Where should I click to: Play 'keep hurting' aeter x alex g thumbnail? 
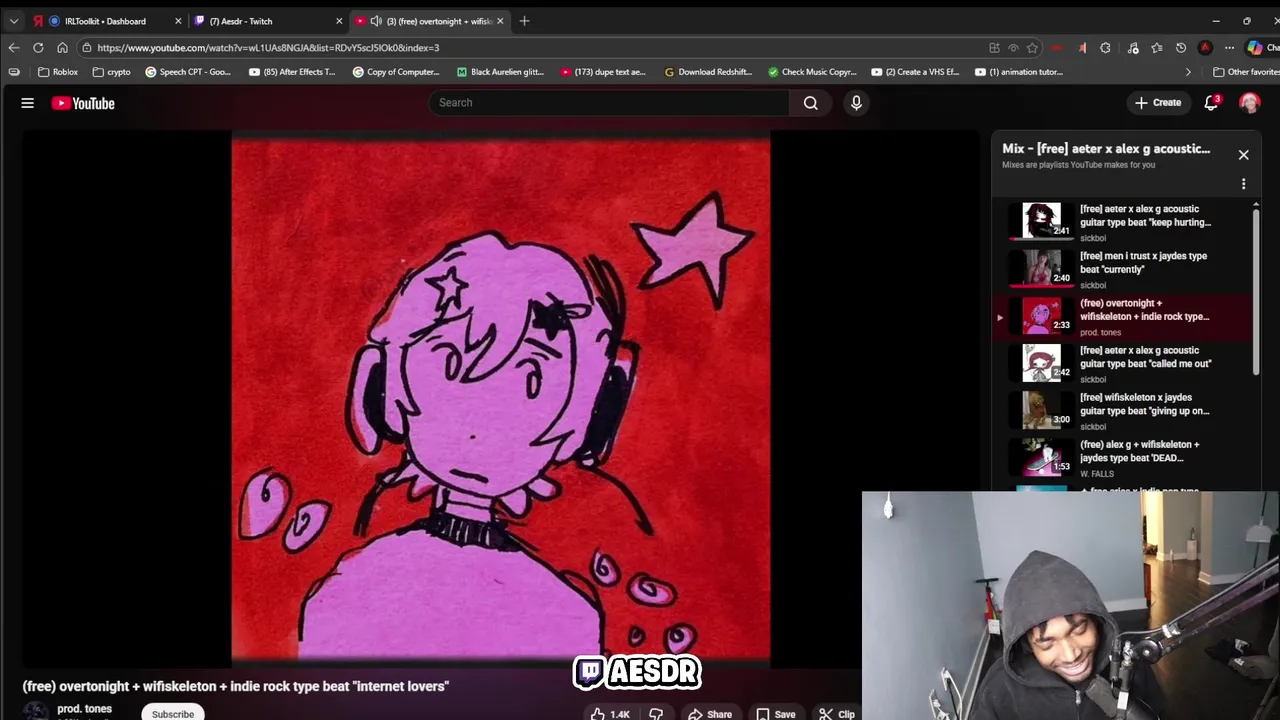click(x=1042, y=221)
